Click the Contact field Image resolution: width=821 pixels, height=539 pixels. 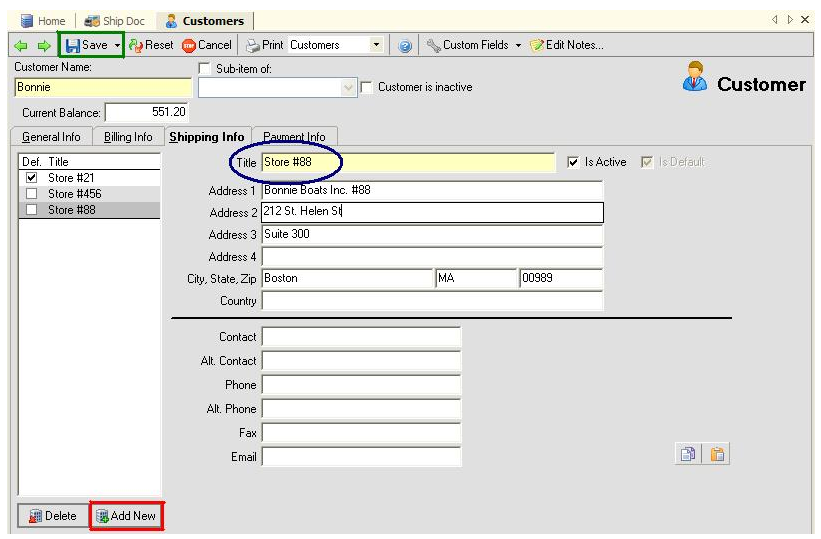point(361,337)
